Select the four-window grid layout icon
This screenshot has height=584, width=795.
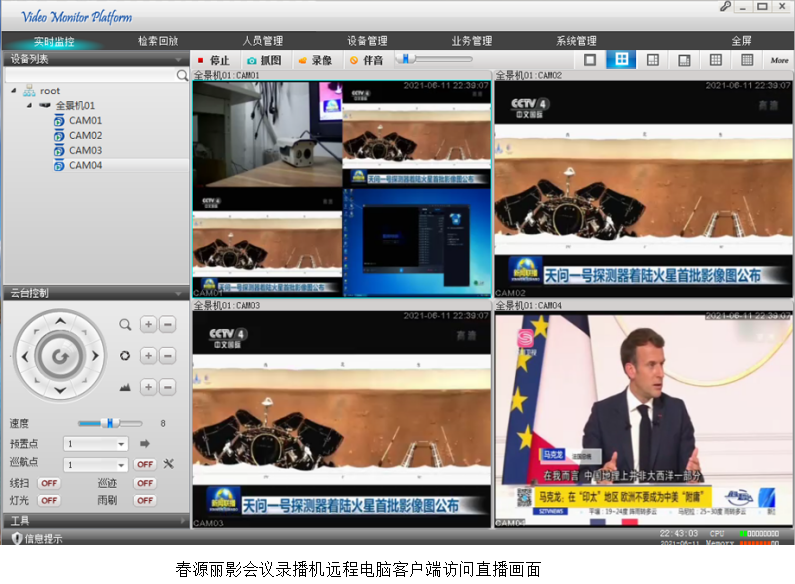click(621, 60)
